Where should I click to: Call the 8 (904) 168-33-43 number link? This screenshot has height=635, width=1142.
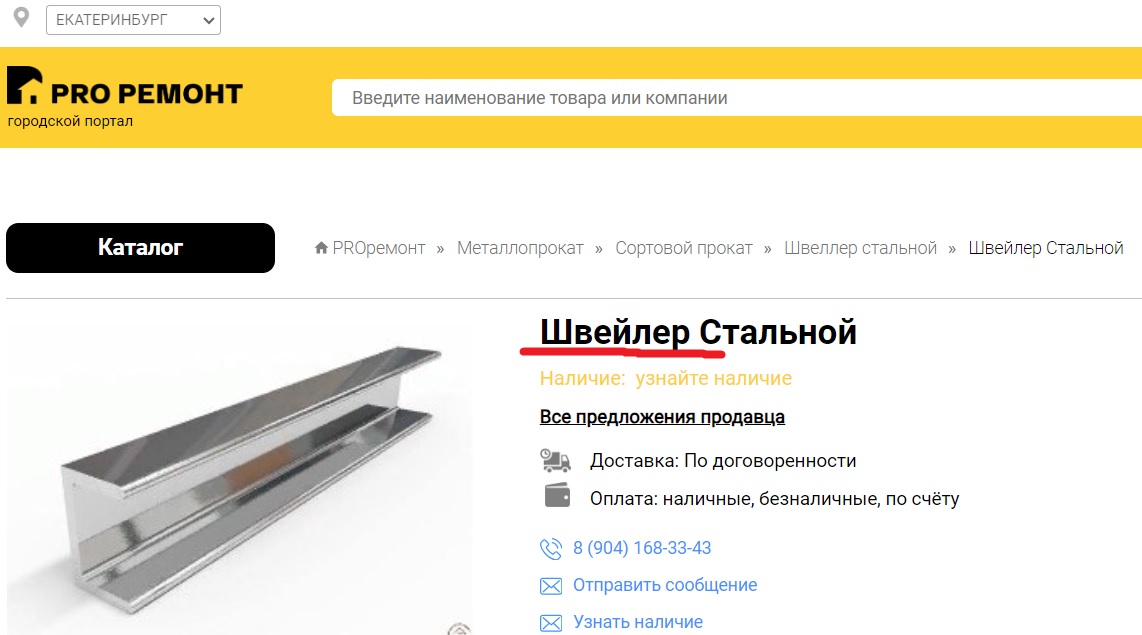642,548
